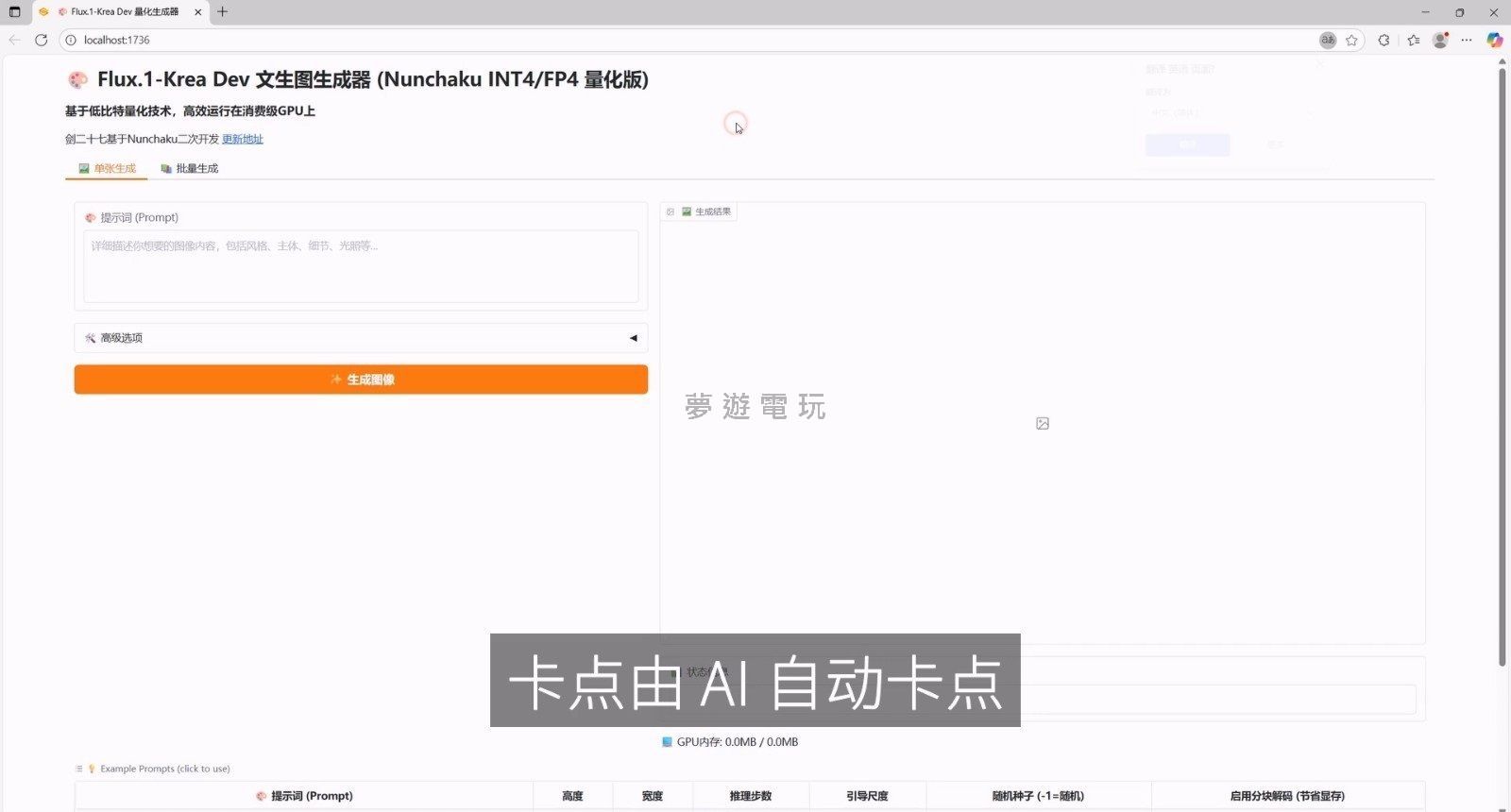Open the 更新地址 link
1511x812 pixels.
(243, 139)
